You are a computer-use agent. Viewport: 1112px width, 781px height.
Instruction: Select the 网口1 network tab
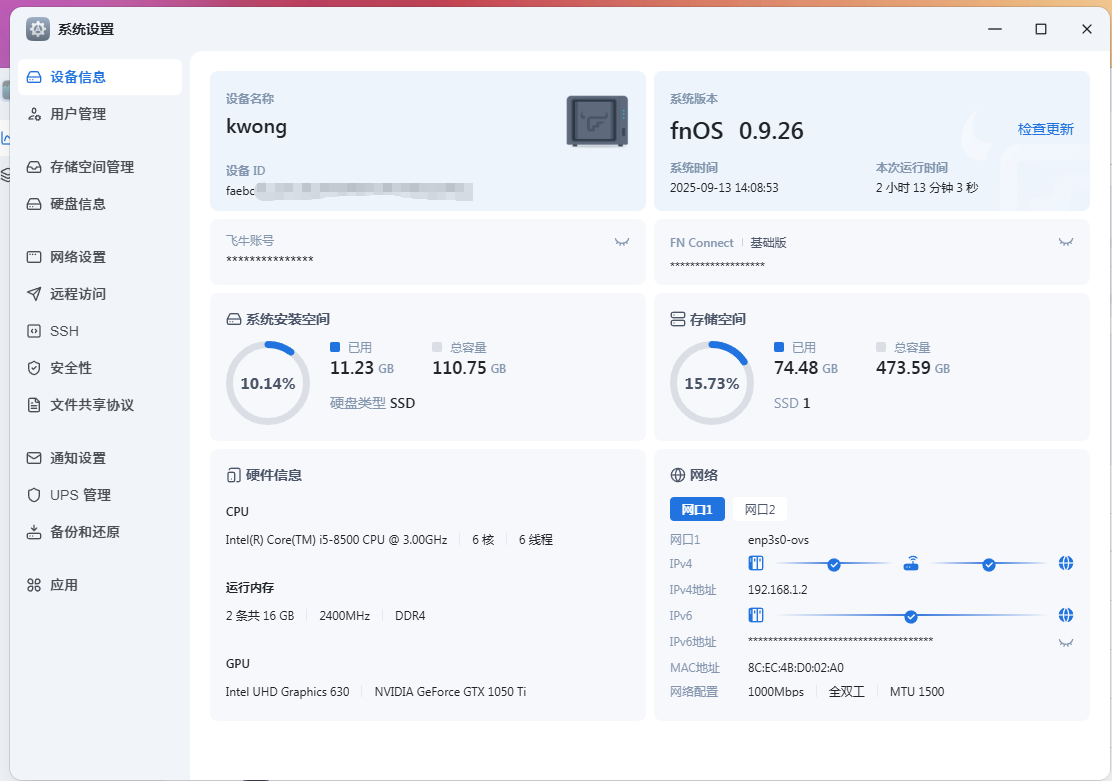[x=697, y=509]
